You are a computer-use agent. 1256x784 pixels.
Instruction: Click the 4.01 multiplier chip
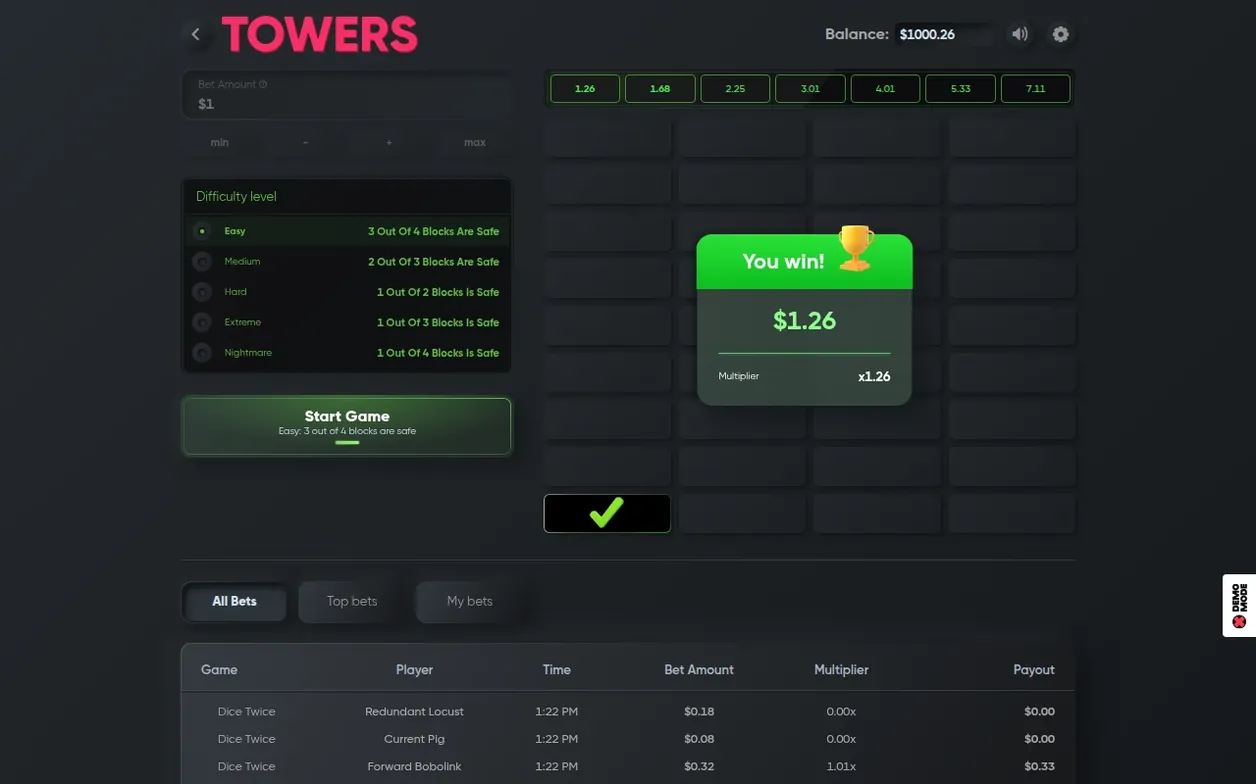[885, 89]
